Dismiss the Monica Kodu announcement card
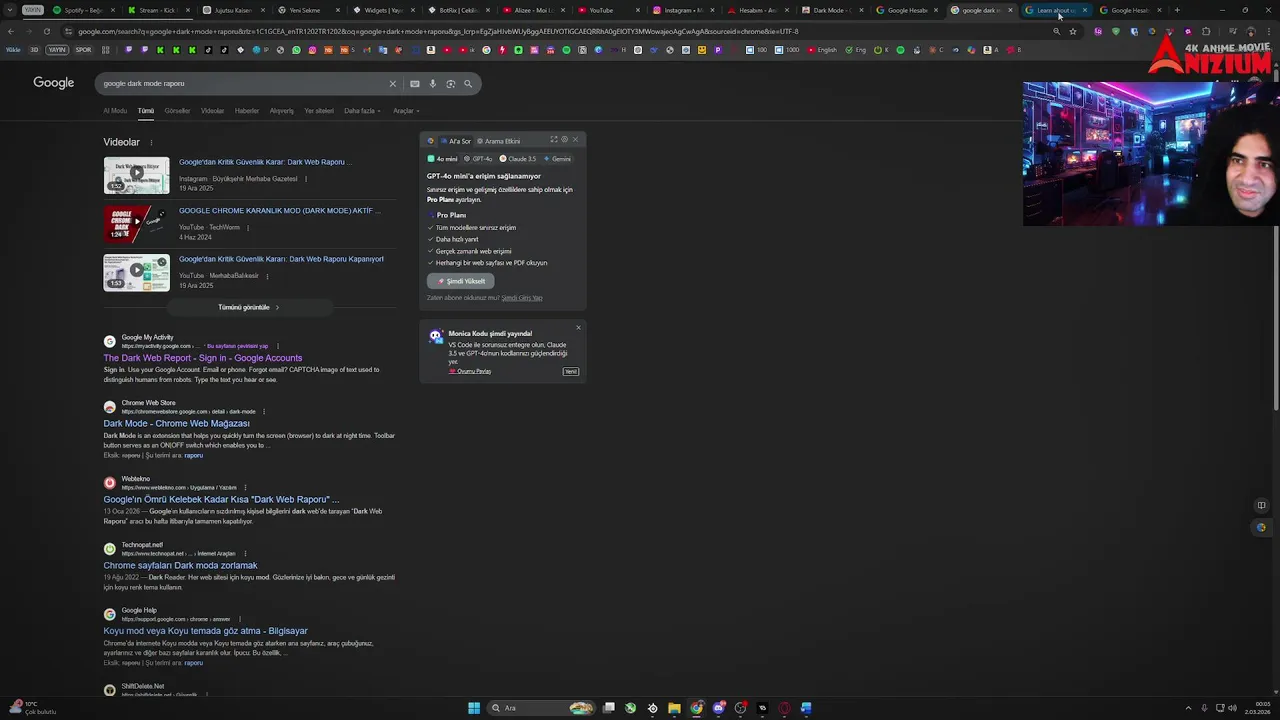The height and width of the screenshot is (720, 1280). 578,328
